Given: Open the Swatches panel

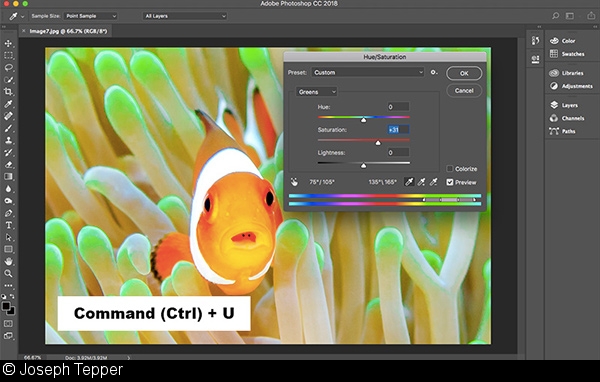Looking at the screenshot, I should (x=567, y=54).
